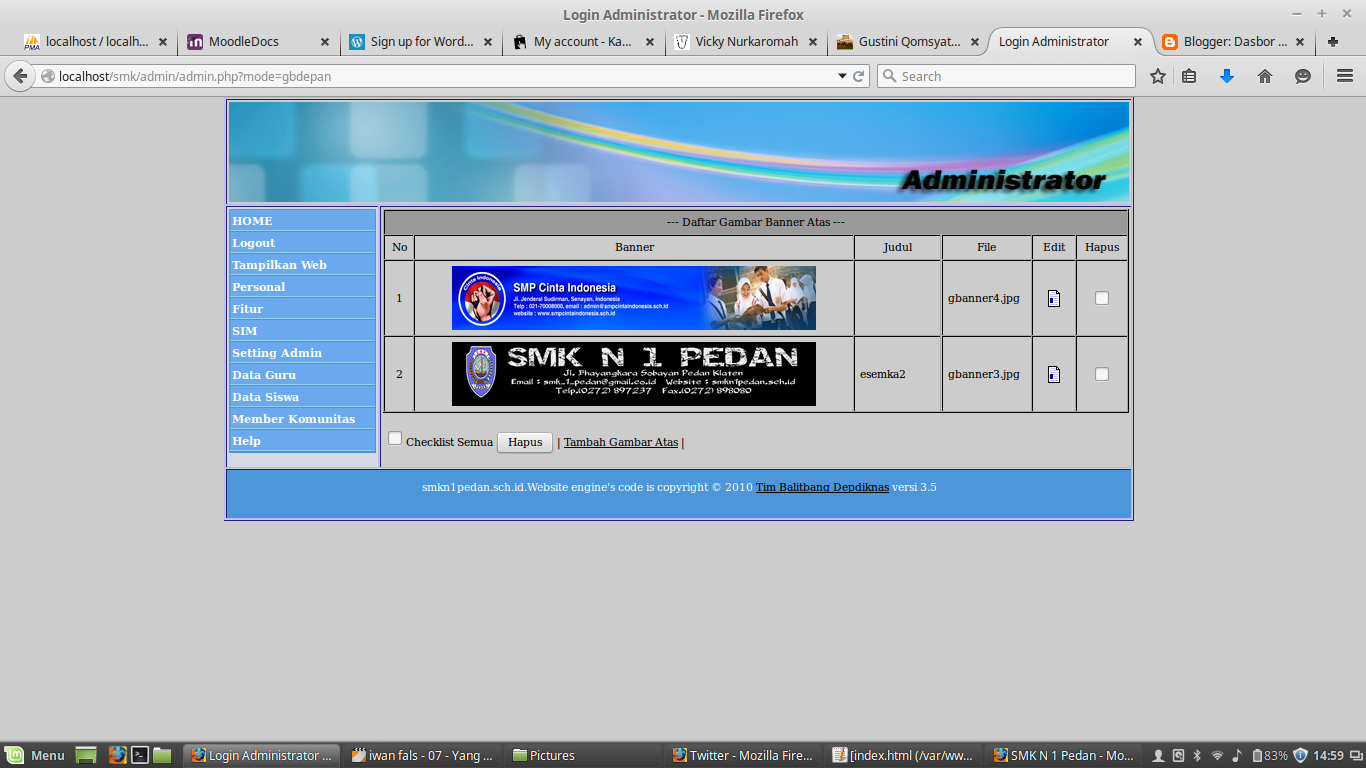The image size is (1366, 768).
Task: Open the SIM sidebar menu
Action: 302,330
